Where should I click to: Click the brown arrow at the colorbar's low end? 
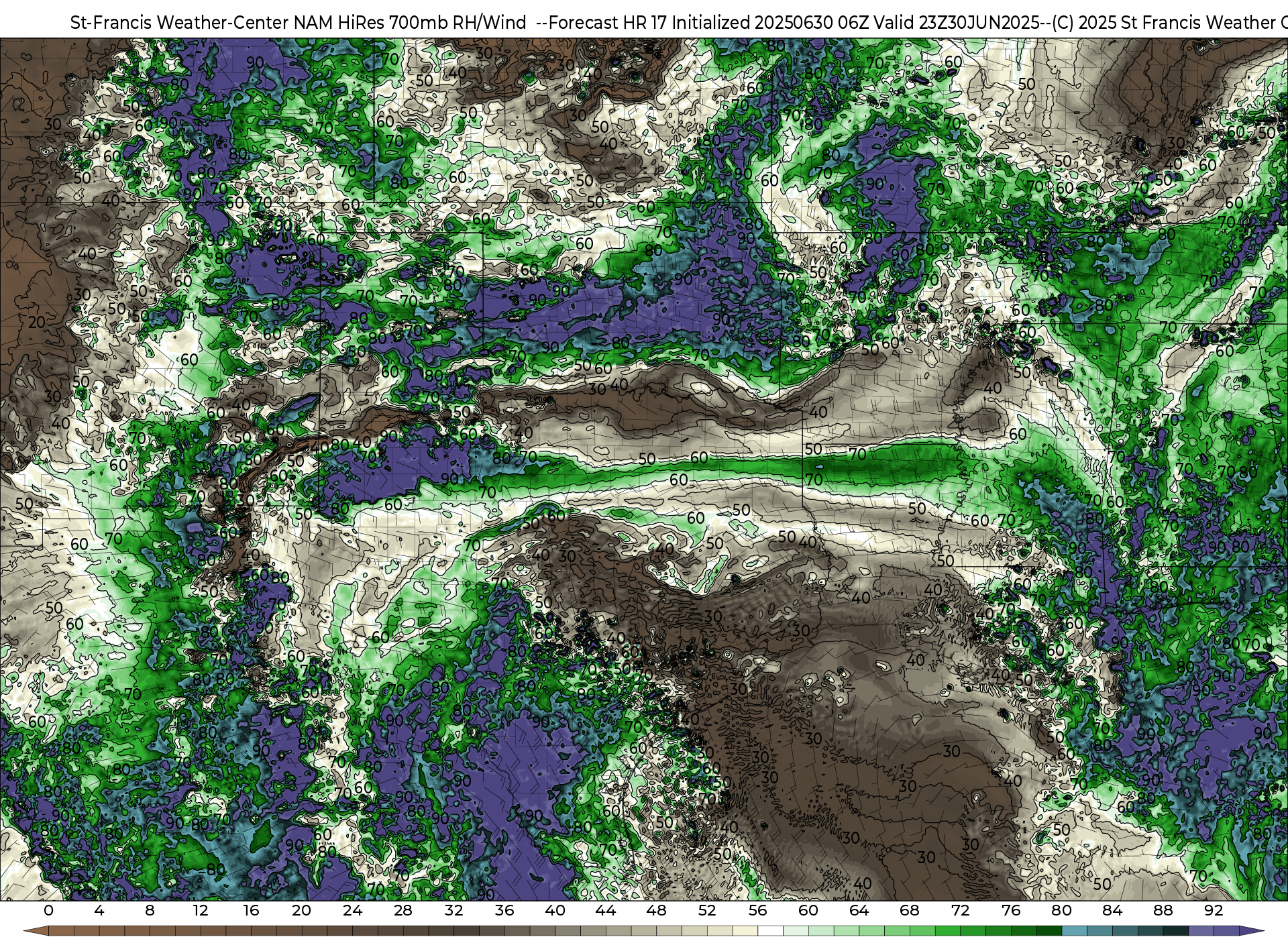pos(36,931)
